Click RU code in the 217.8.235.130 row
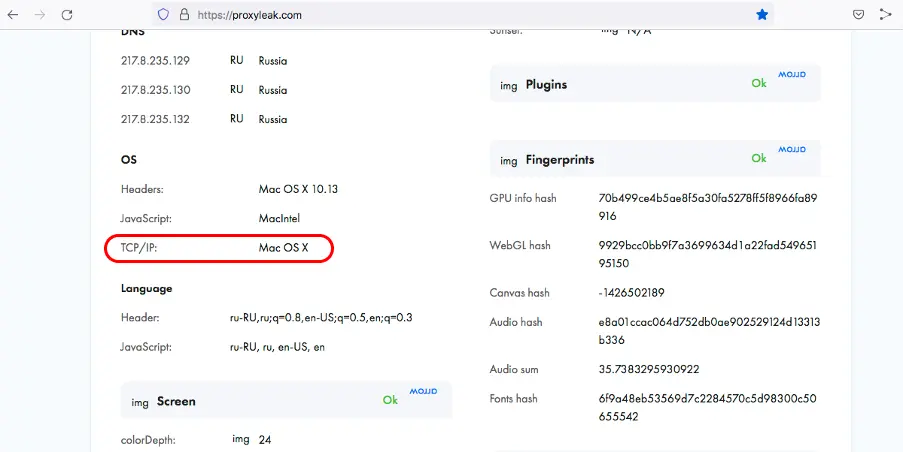 pos(236,90)
